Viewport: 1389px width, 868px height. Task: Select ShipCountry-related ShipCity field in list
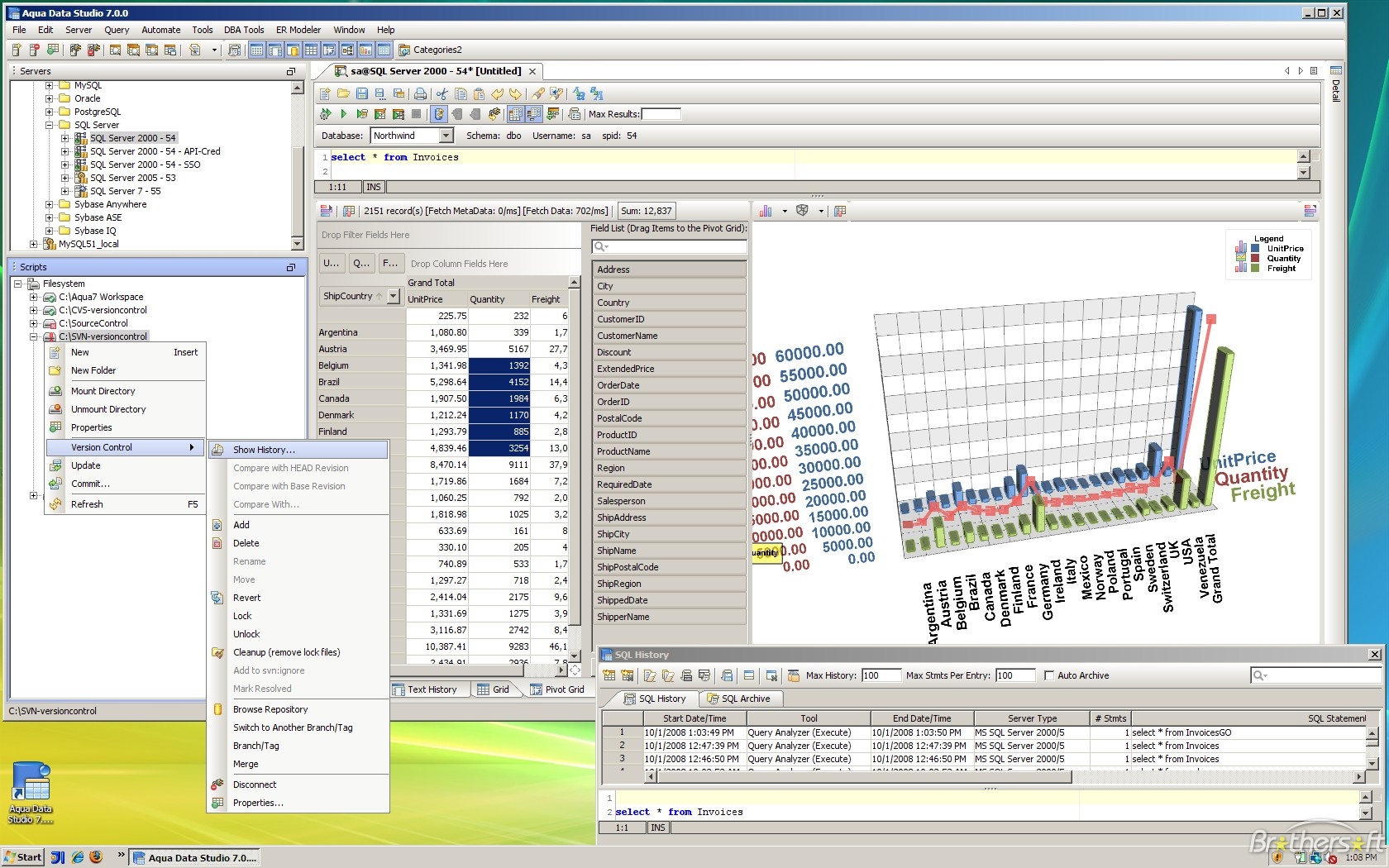[x=669, y=534]
